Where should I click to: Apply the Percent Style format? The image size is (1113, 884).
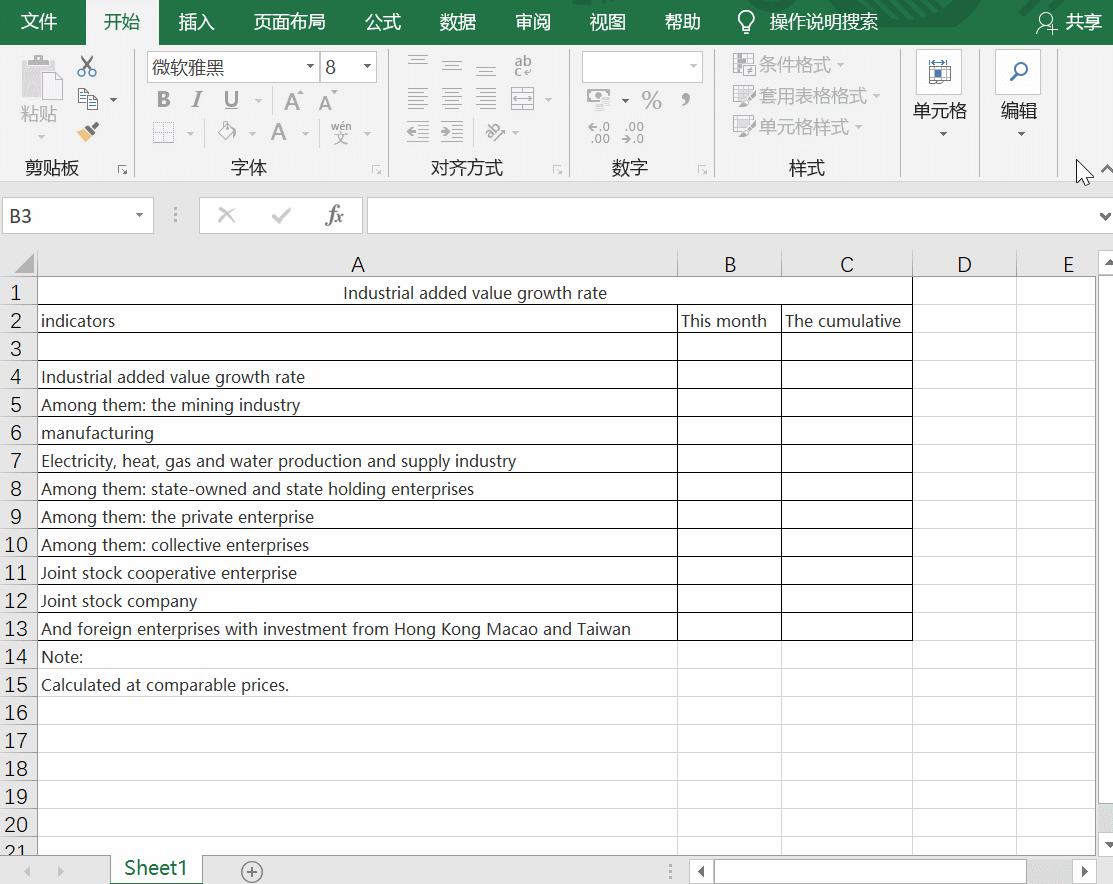coord(651,99)
